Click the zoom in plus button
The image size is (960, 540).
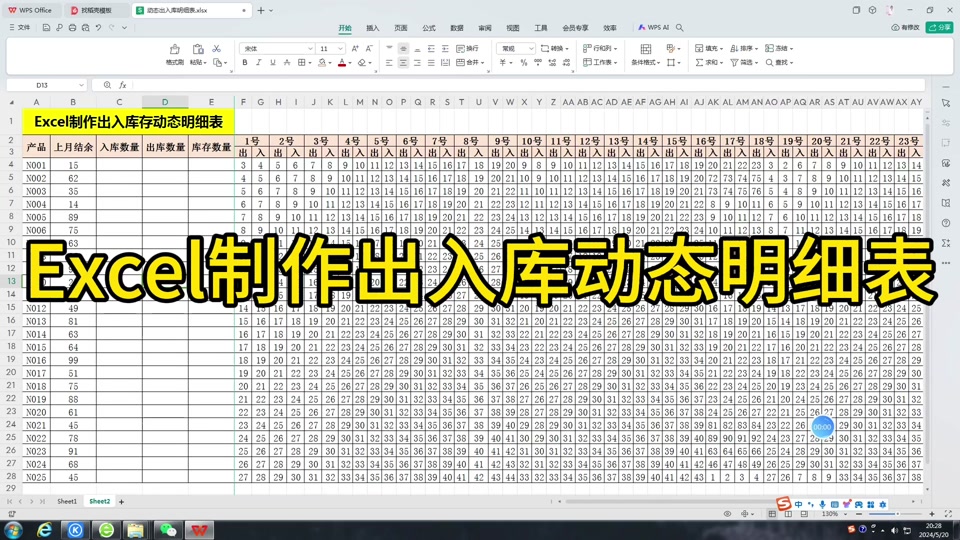(932, 514)
